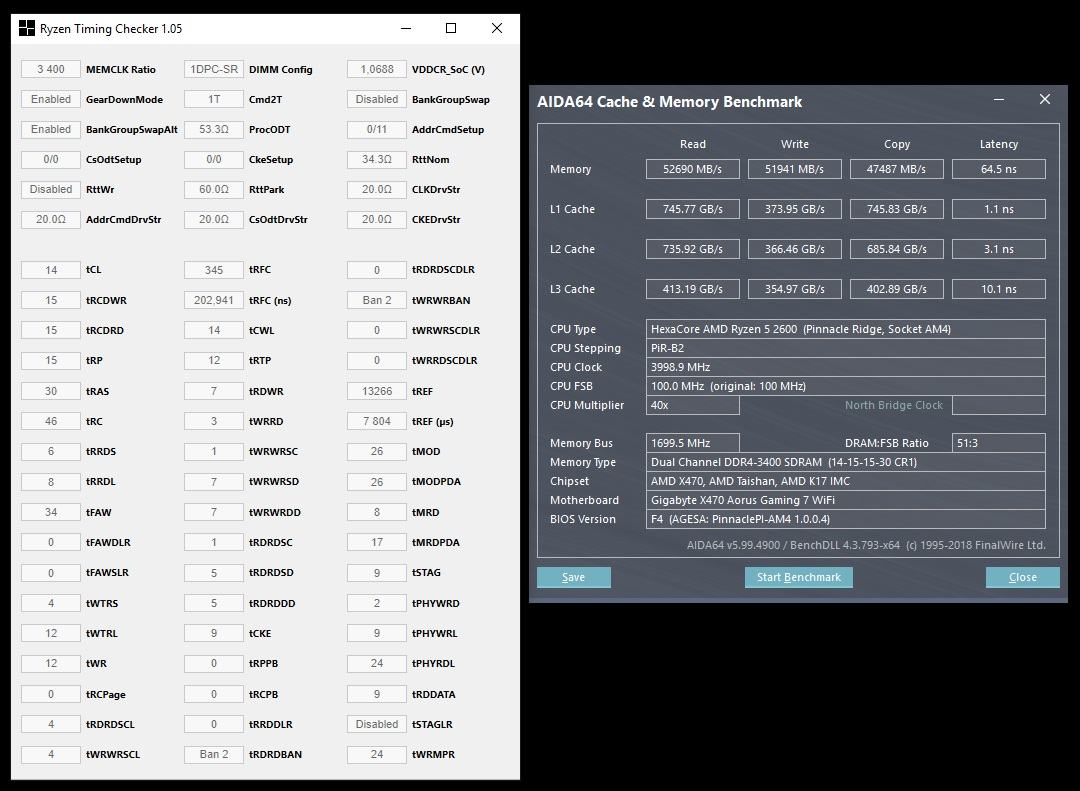Select the MEMCLK Ratio value 3 400
The width and height of the screenshot is (1080, 791).
pos(51,69)
